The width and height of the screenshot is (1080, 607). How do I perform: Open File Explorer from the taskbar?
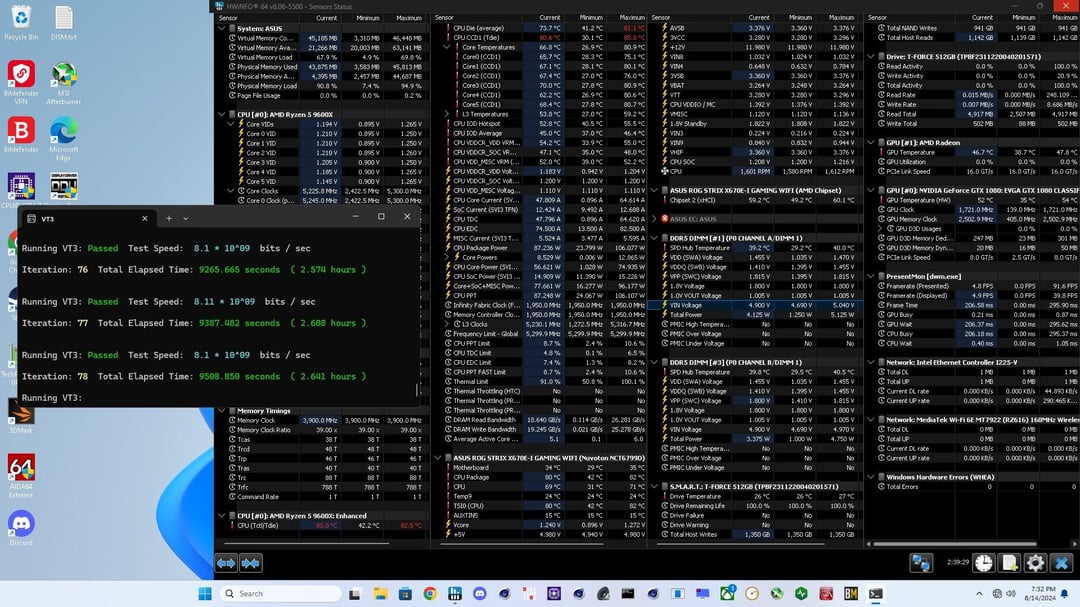[x=380, y=593]
